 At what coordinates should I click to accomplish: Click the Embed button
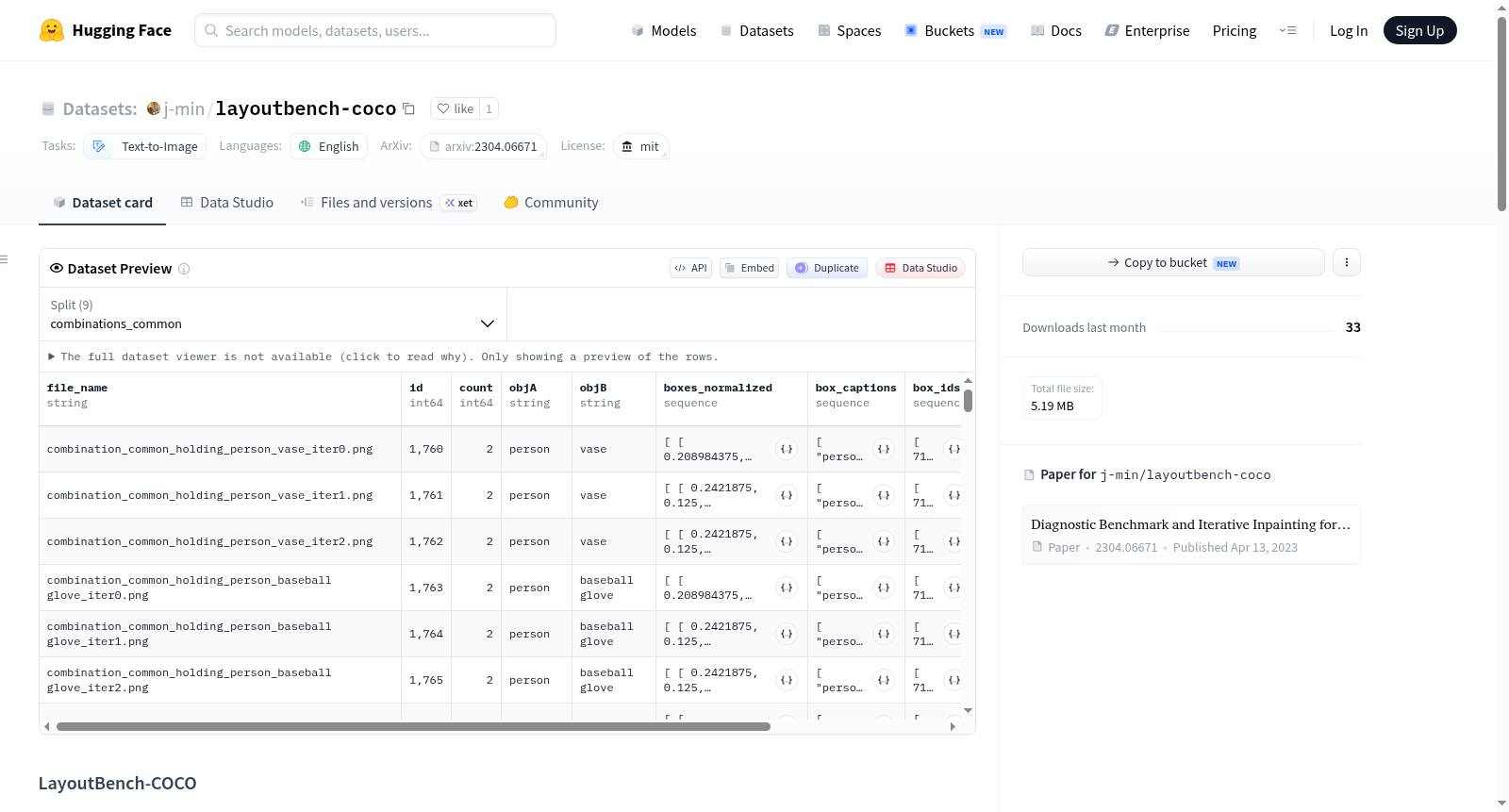[750, 268]
